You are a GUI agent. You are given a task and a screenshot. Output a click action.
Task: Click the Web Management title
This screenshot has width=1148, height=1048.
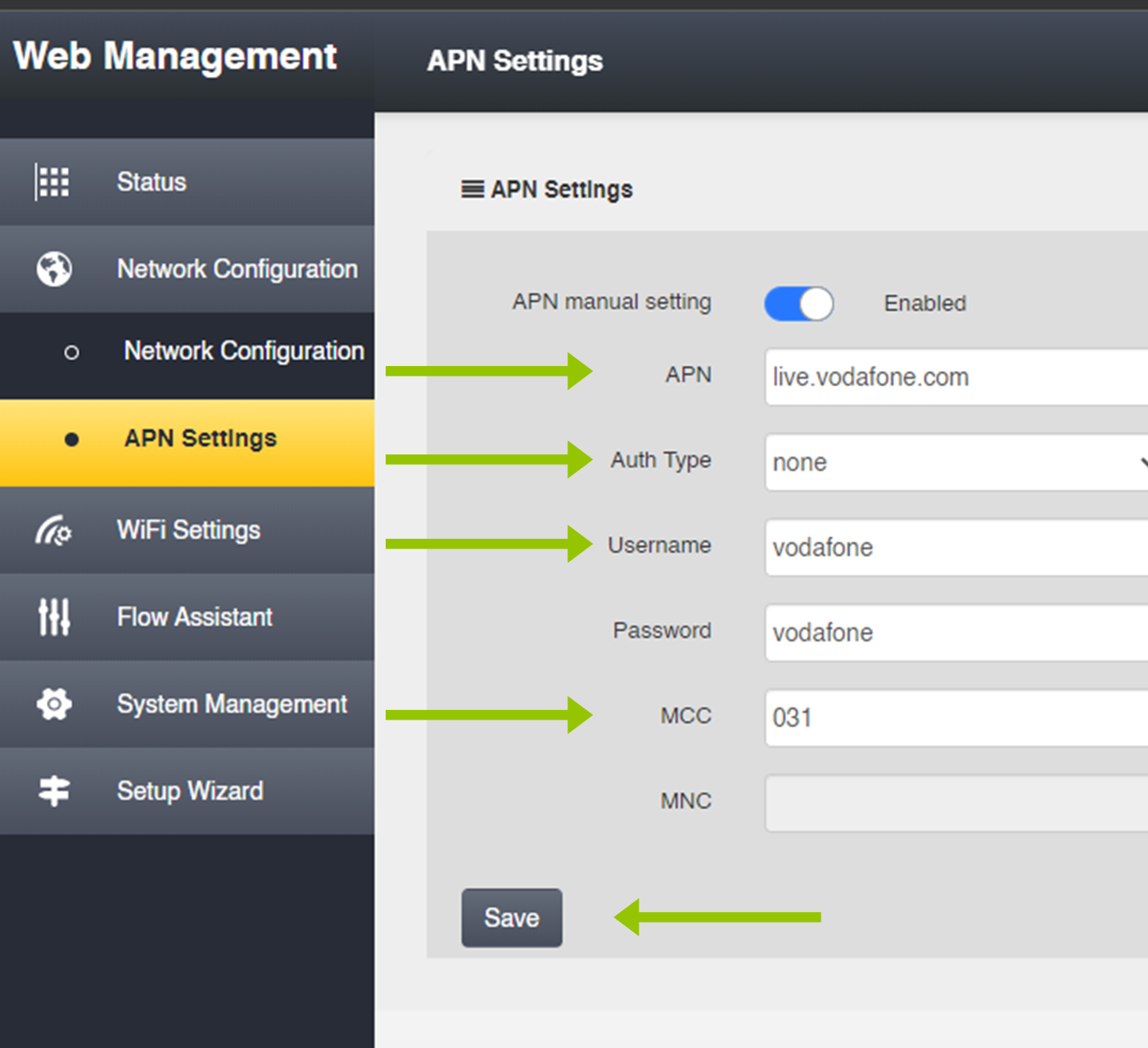click(175, 56)
